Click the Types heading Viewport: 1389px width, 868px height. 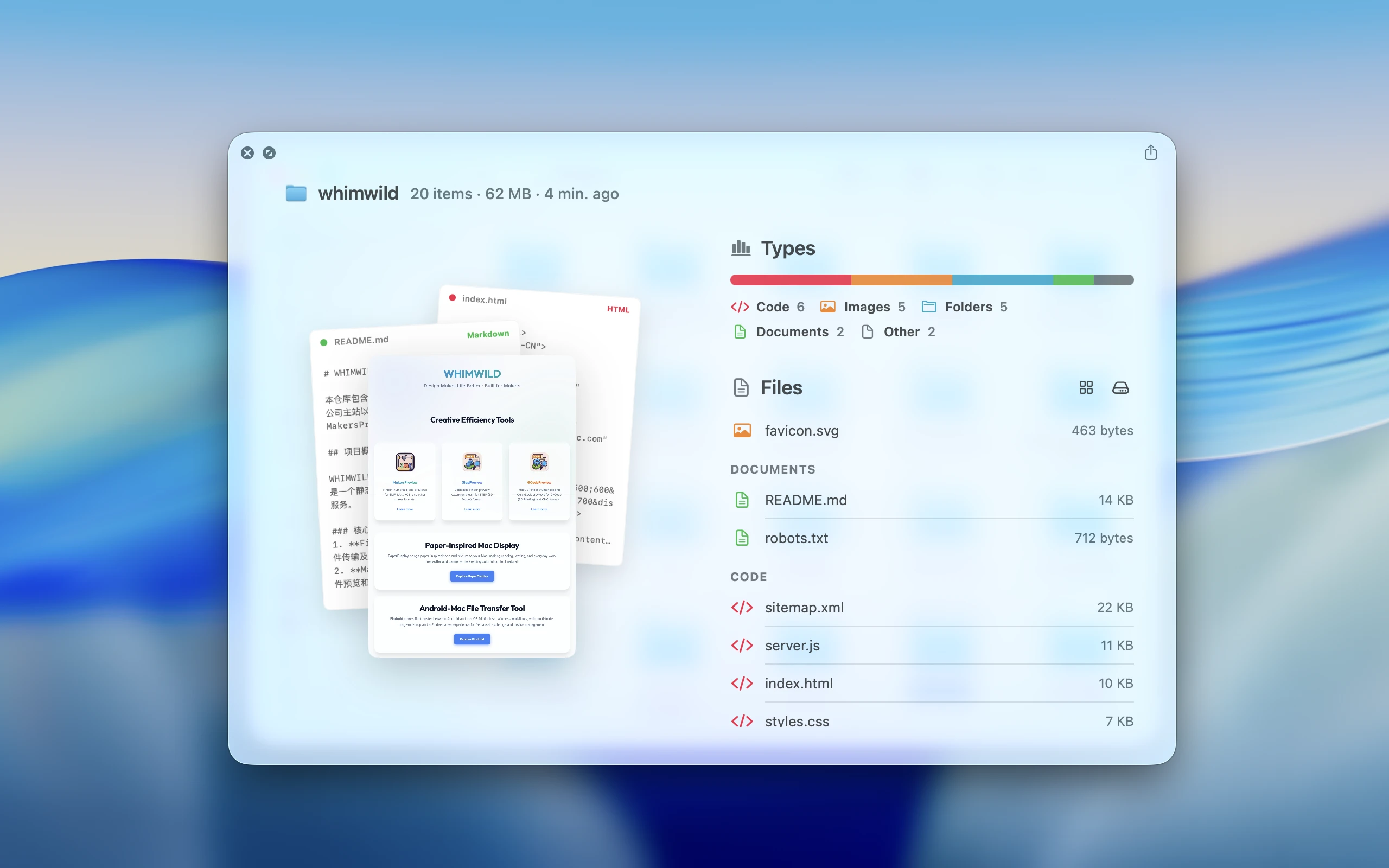(x=787, y=248)
